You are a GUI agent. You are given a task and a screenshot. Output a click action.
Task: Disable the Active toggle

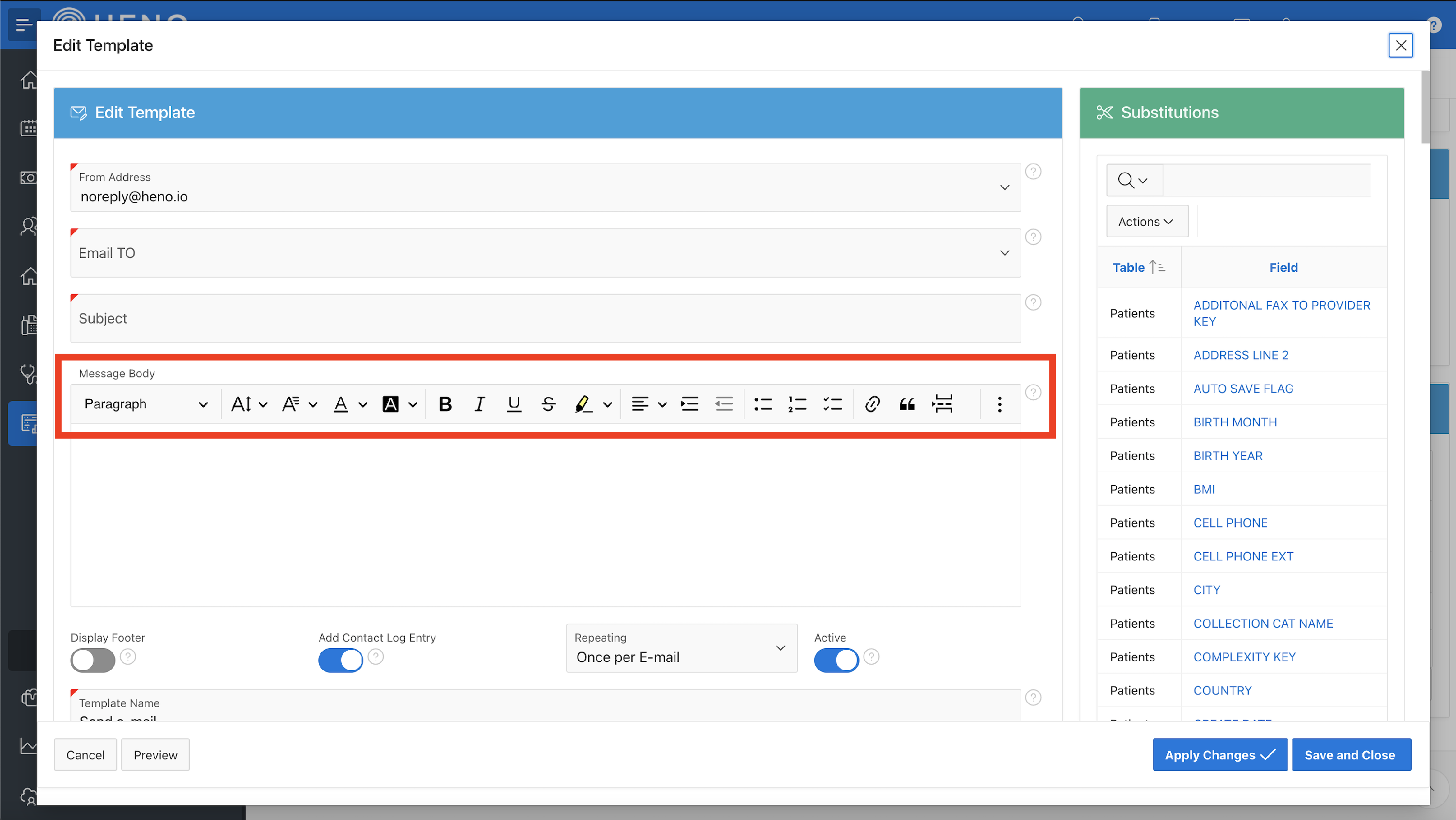836,659
